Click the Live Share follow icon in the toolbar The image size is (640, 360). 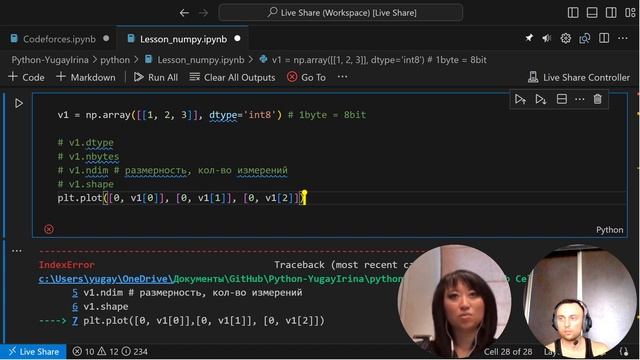[584, 38]
